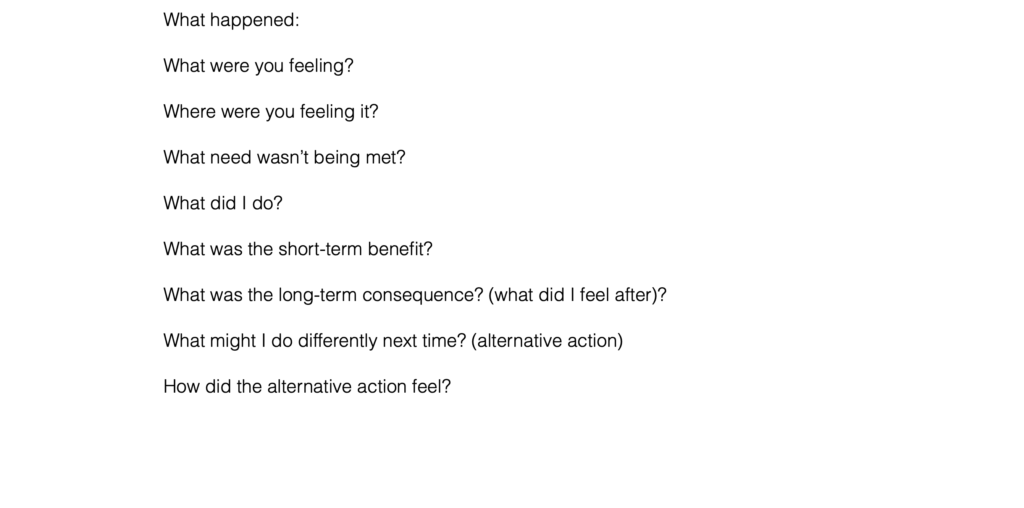
Task: Click the 'What were you feeling?' line
Action: click(x=258, y=66)
